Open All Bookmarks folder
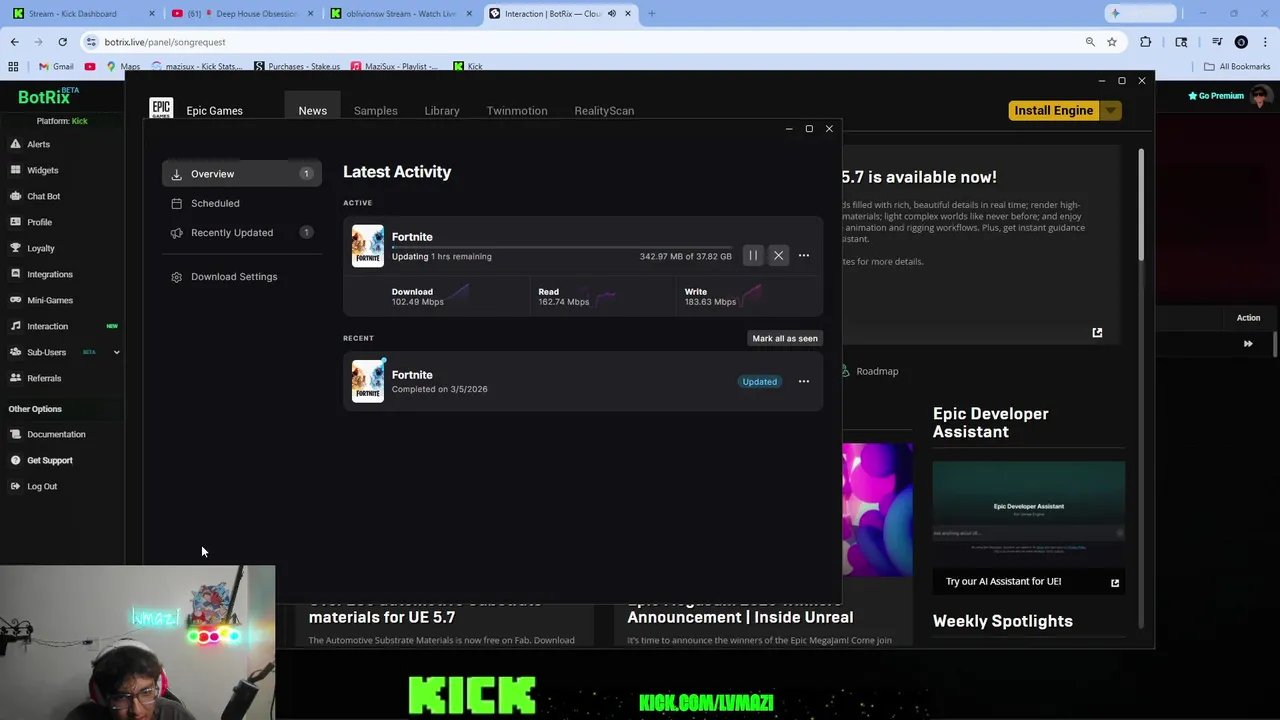The width and height of the screenshot is (1280, 720). pos(1237,66)
